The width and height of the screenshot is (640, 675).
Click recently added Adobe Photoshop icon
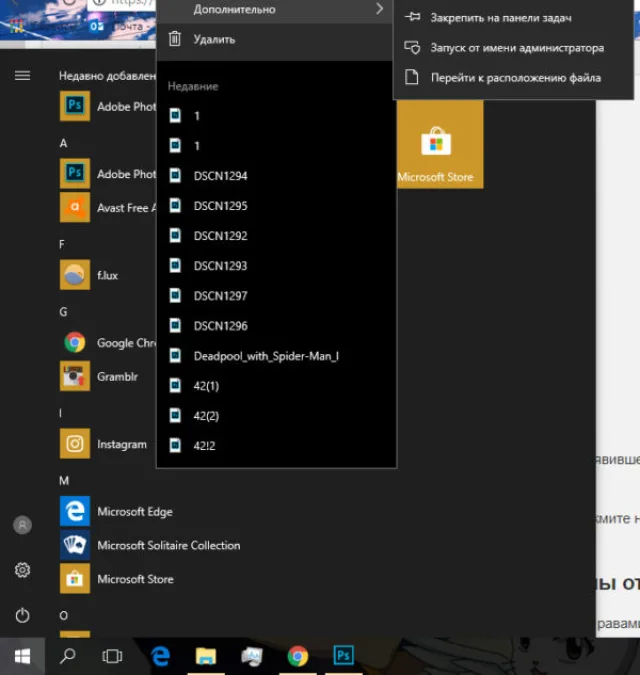point(75,106)
